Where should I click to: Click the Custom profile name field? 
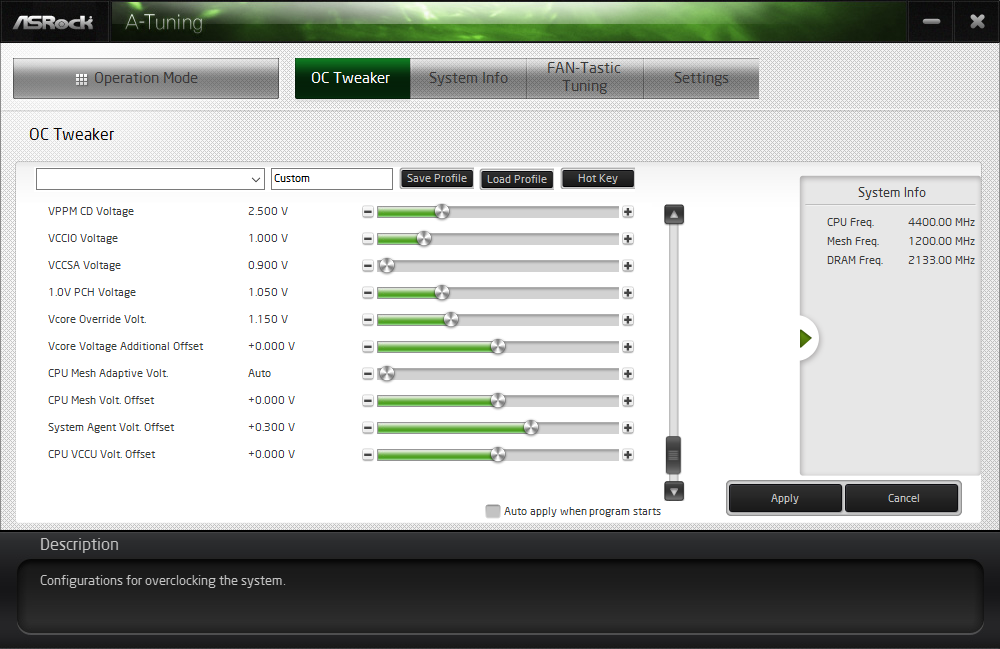332,179
